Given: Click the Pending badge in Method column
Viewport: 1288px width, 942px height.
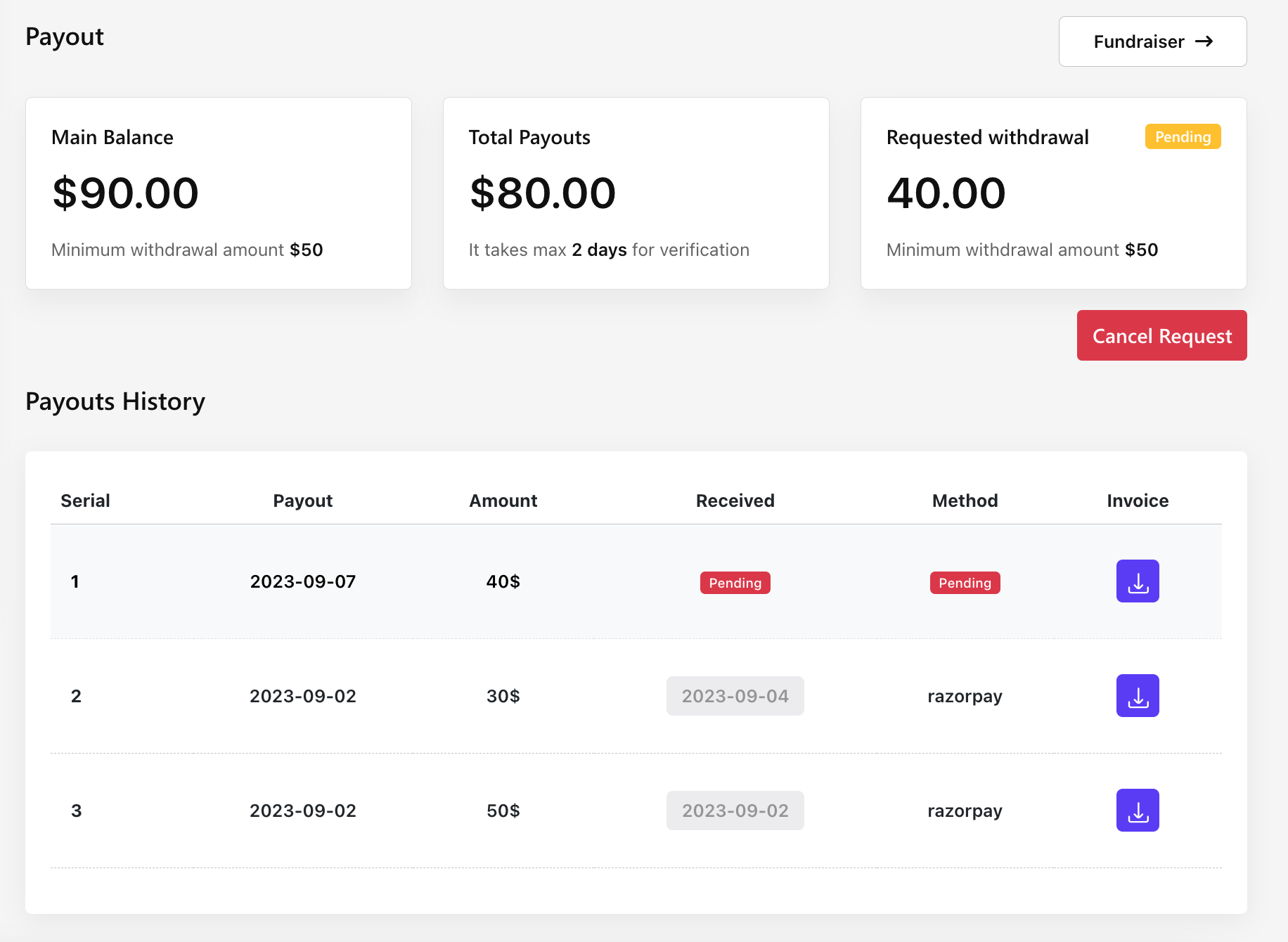Looking at the screenshot, I should 965,583.
